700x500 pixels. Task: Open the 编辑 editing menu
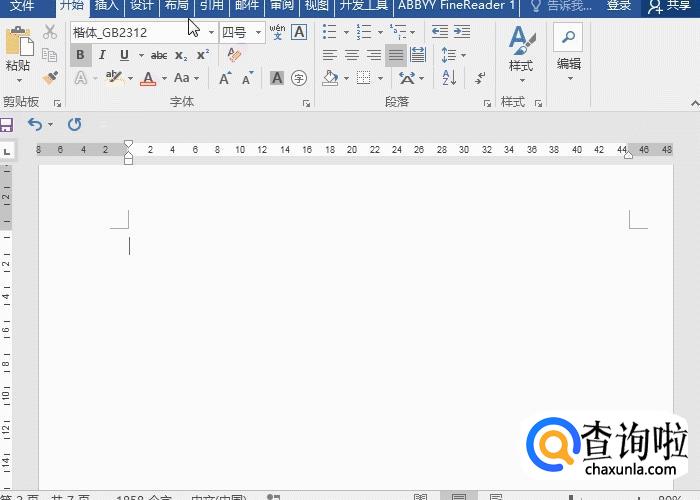pyautogui.click(x=568, y=53)
